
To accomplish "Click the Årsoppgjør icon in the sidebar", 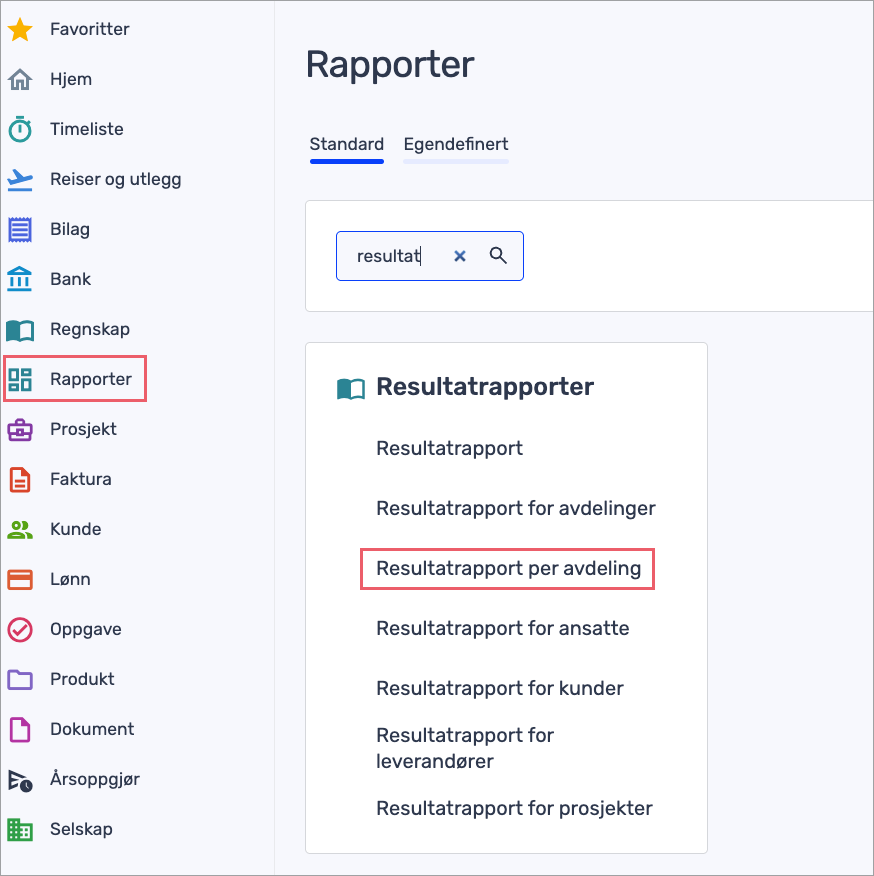I will pyautogui.click(x=20, y=780).
